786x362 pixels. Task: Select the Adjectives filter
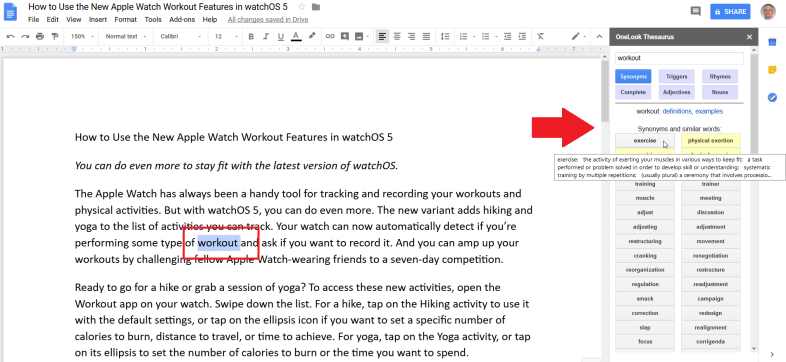pos(676,92)
